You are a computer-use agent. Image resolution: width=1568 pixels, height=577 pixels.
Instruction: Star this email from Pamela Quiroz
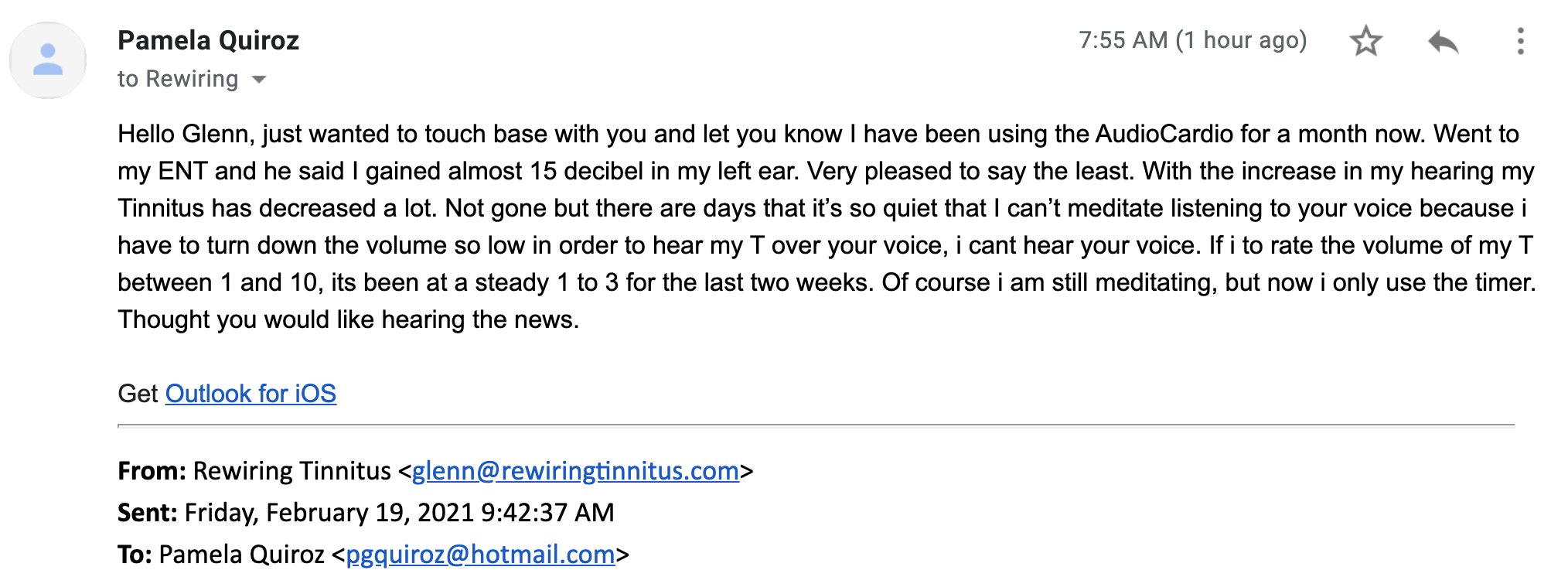pos(1365,41)
